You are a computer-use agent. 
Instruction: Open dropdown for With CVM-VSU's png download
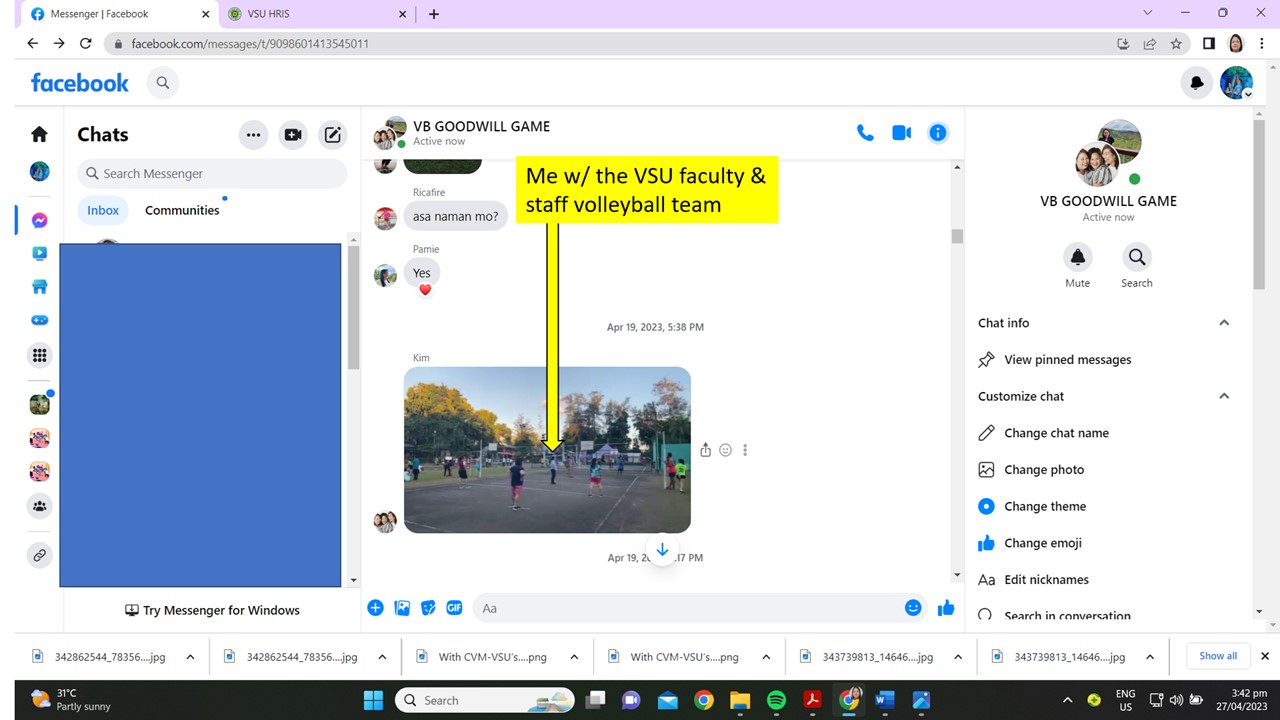[x=574, y=657]
